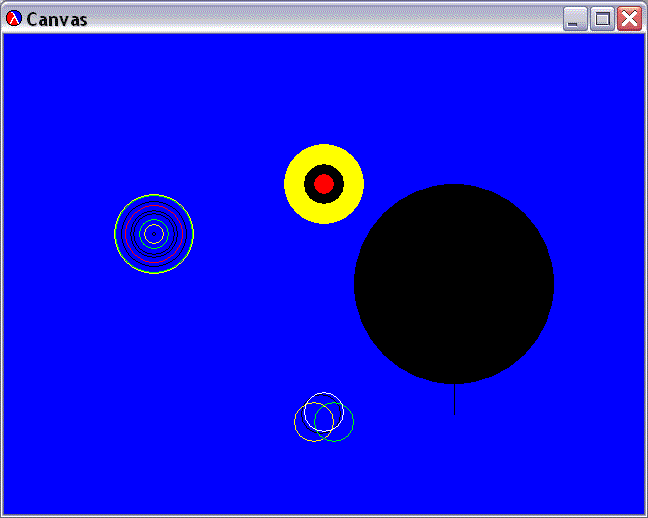Image resolution: width=648 pixels, height=518 pixels.
Task: Close the Canvas window
Action: 629,19
